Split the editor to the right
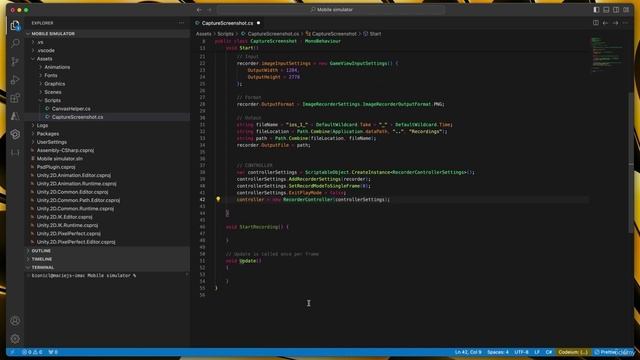Image resolution: width=640 pixels, height=360 pixels. click(x=596, y=23)
